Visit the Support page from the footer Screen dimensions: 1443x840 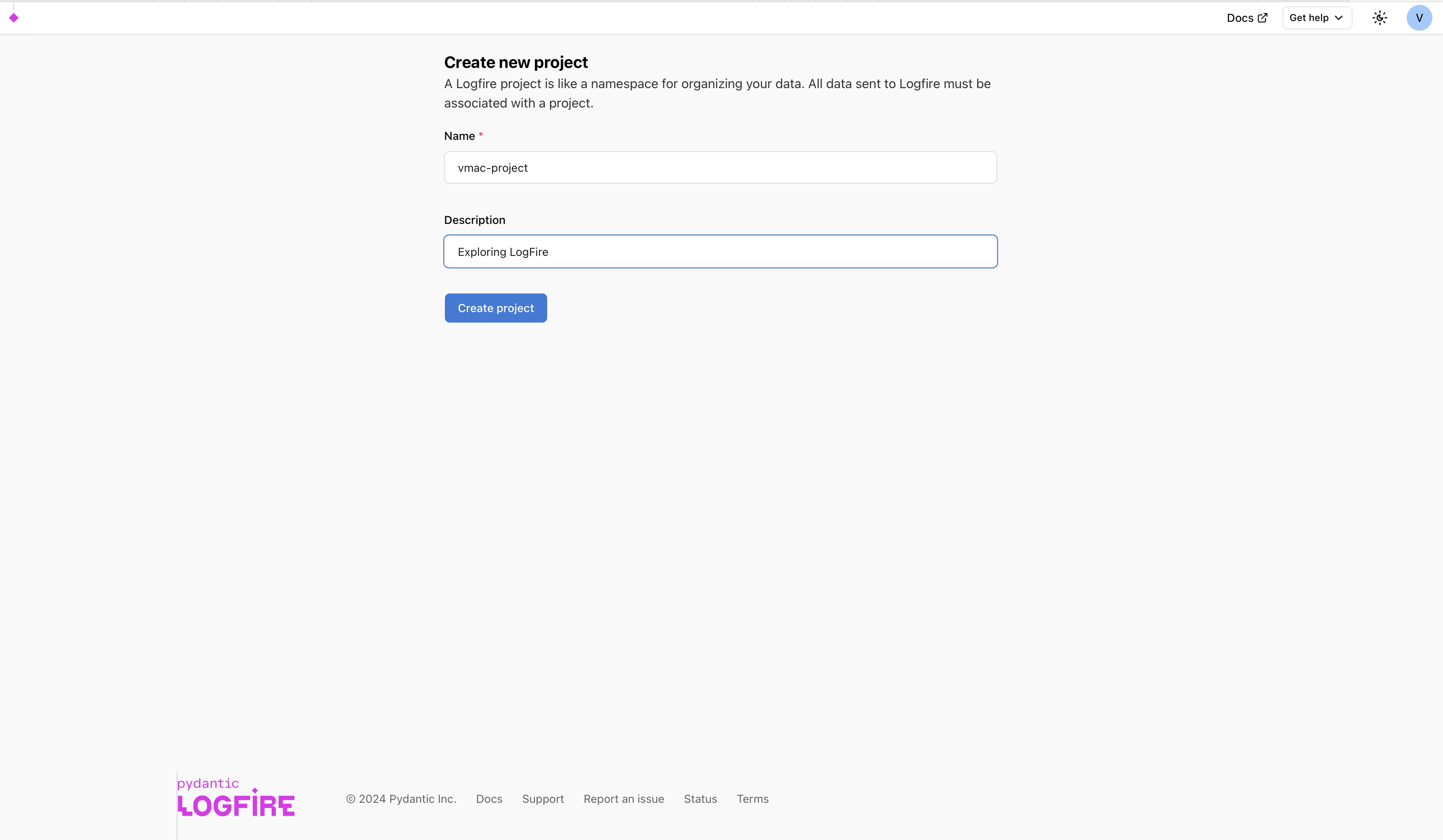click(543, 798)
